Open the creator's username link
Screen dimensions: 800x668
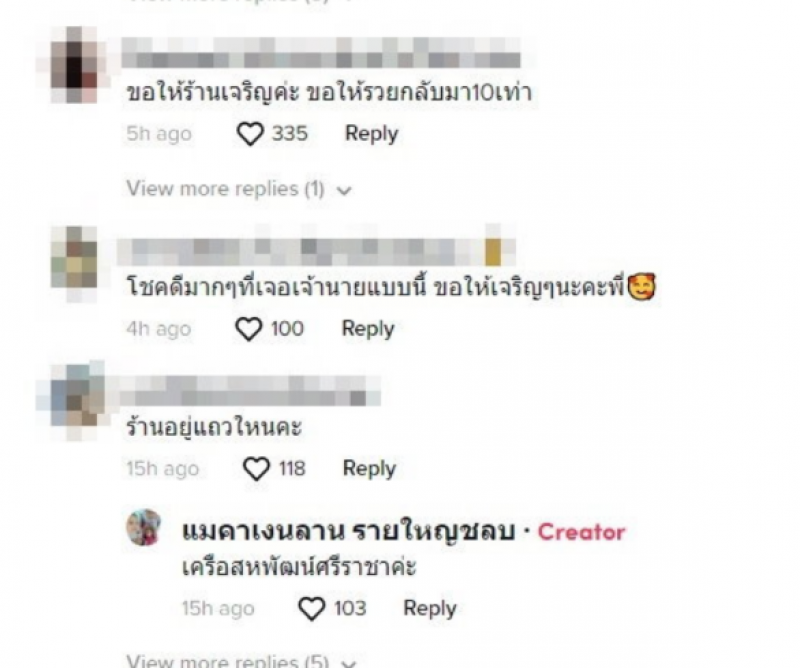(348, 532)
